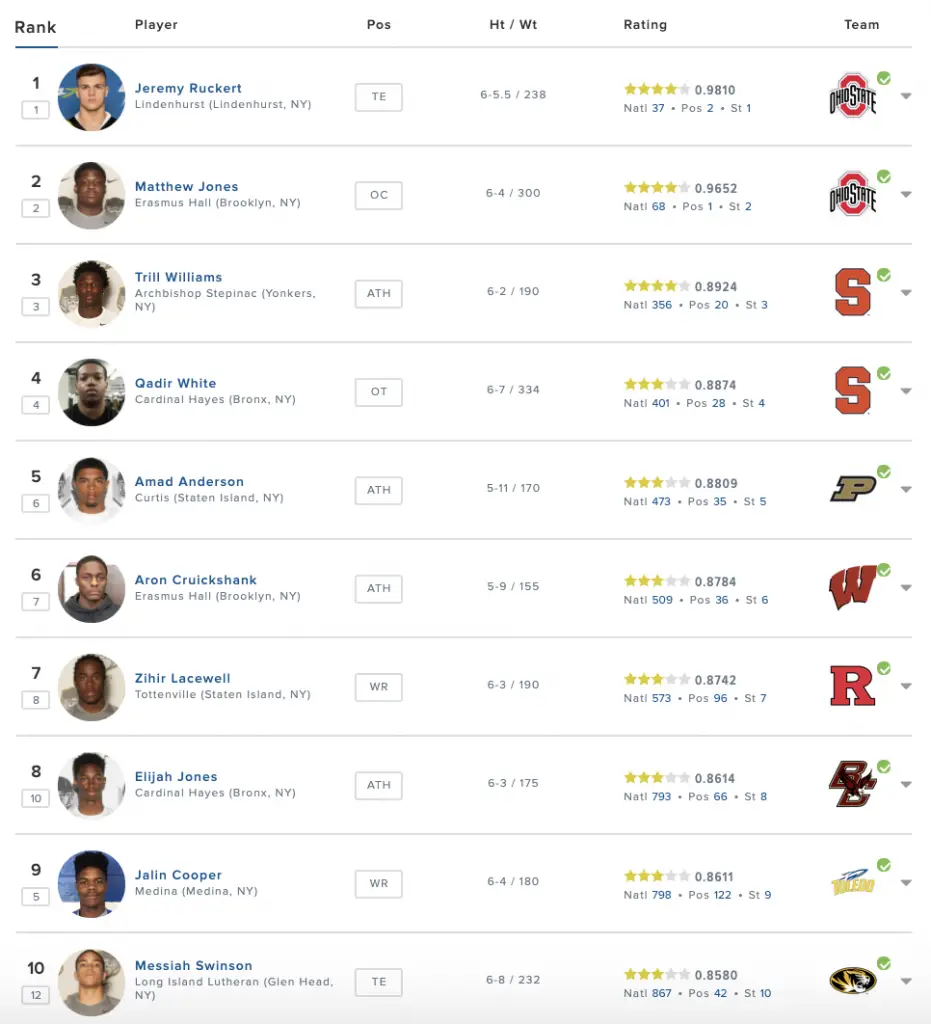The image size is (931, 1024).
Task: Sort by the Rank column header
Action: [35, 27]
